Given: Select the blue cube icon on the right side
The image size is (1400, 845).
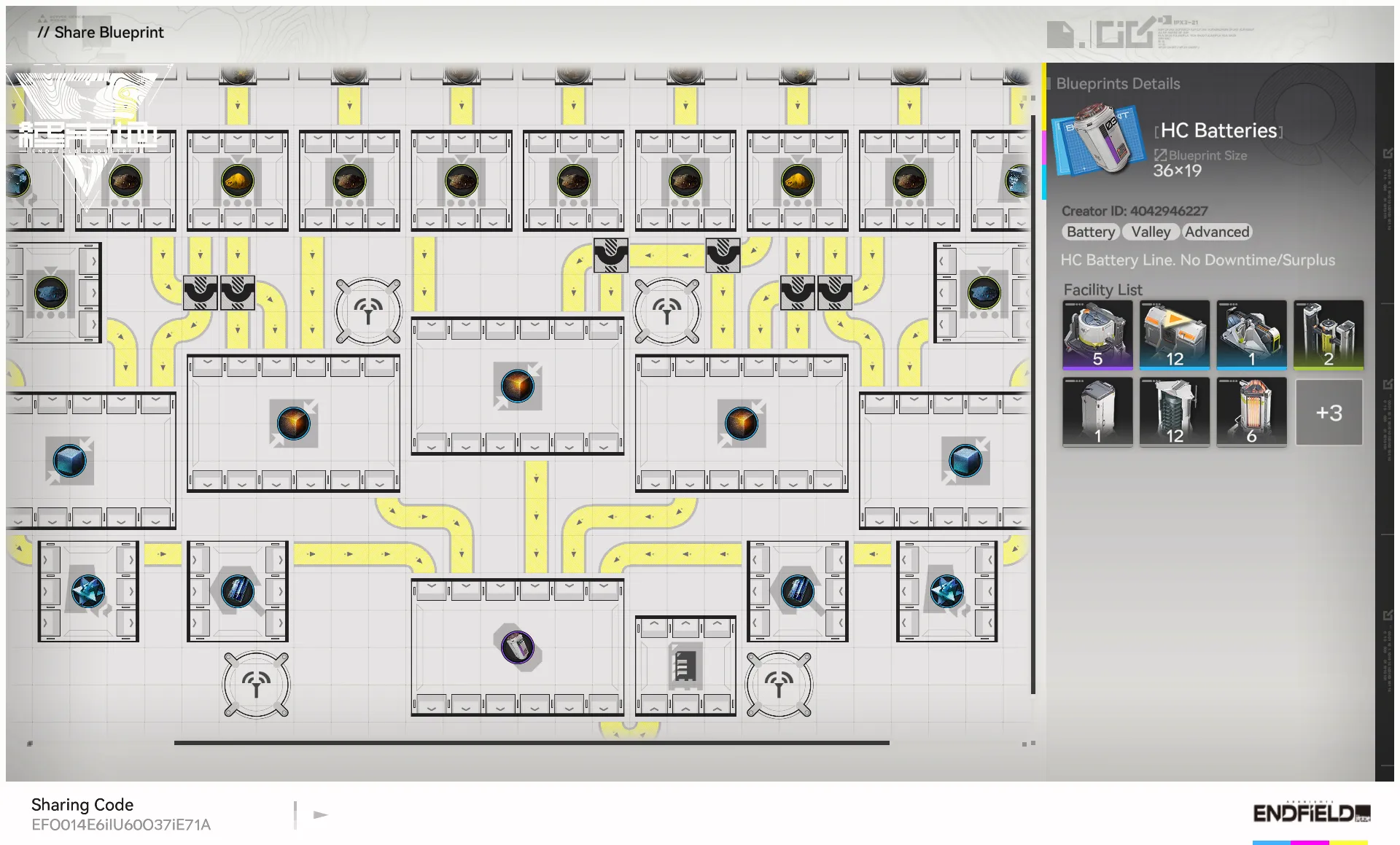Looking at the screenshot, I should [965, 461].
